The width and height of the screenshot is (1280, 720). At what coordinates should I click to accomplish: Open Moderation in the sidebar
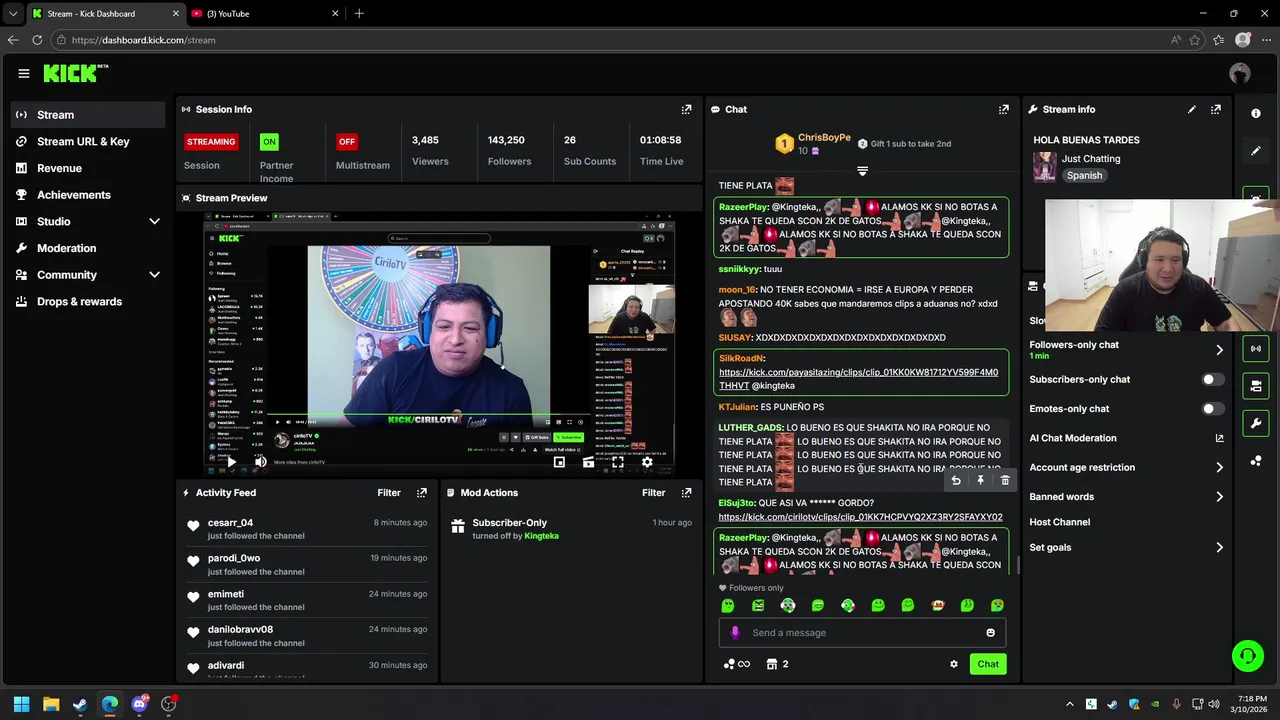pos(88,248)
